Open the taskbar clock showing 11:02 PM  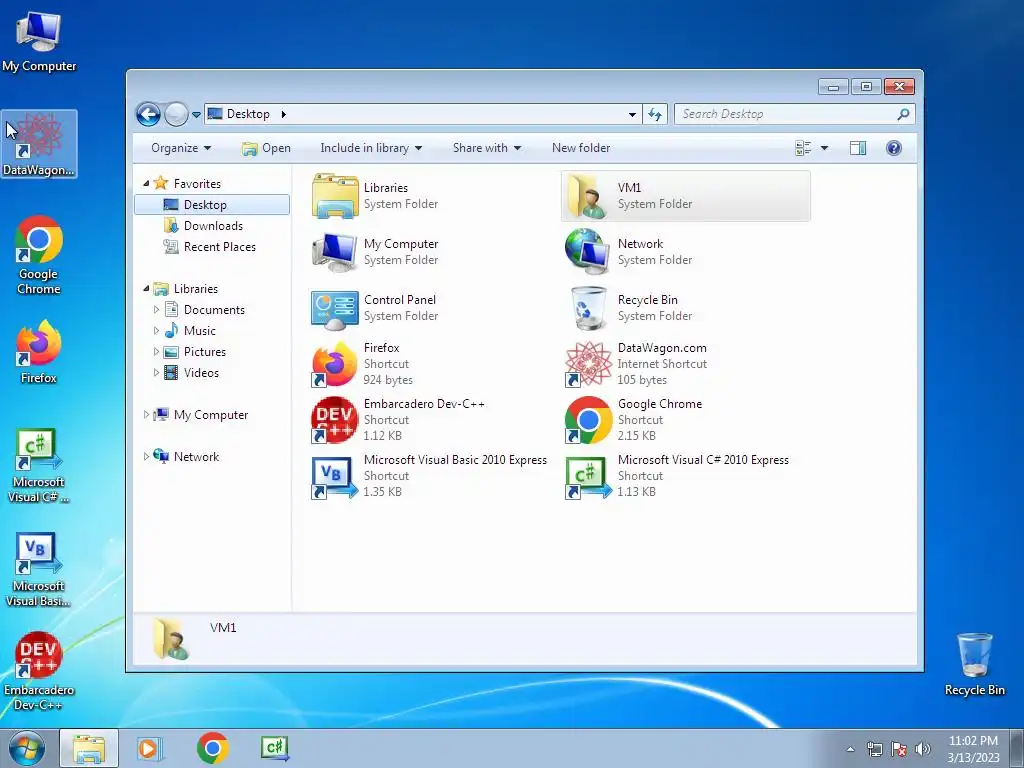973,749
